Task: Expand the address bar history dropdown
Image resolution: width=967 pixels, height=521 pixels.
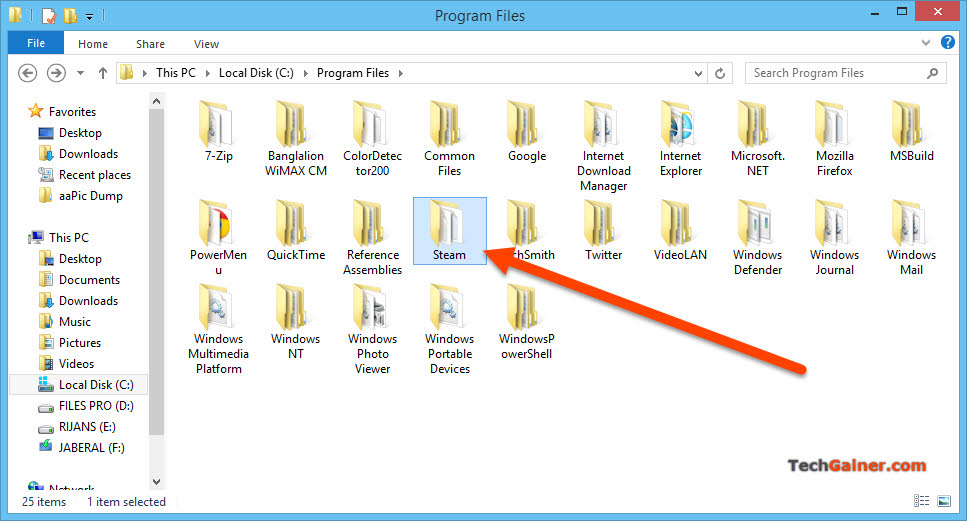Action: (698, 73)
